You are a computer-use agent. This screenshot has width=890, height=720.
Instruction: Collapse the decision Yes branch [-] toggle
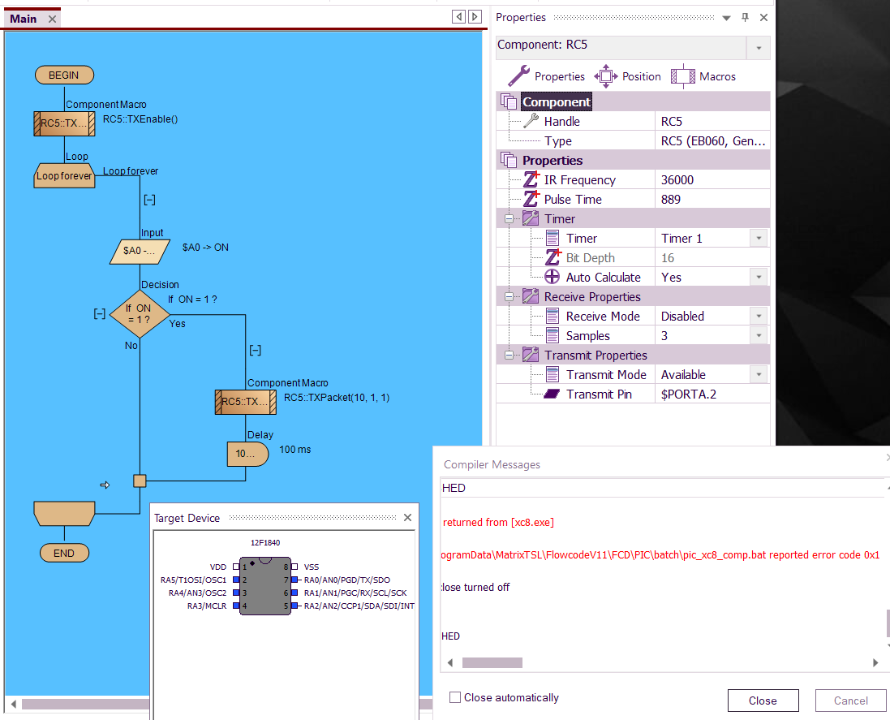click(255, 350)
